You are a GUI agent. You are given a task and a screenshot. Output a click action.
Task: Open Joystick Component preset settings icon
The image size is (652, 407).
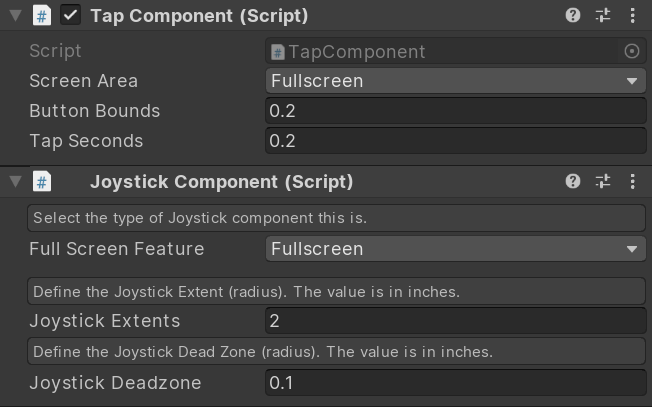click(603, 181)
